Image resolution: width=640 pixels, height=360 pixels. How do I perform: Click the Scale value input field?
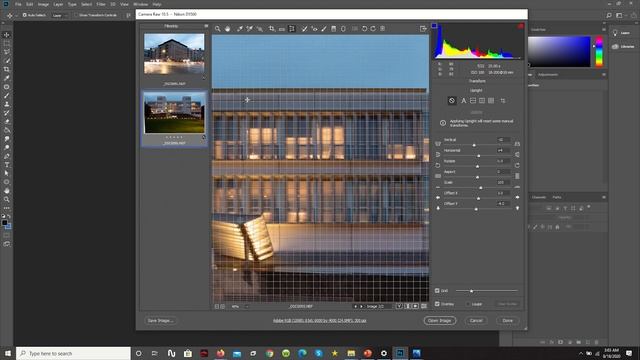[x=503, y=182]
